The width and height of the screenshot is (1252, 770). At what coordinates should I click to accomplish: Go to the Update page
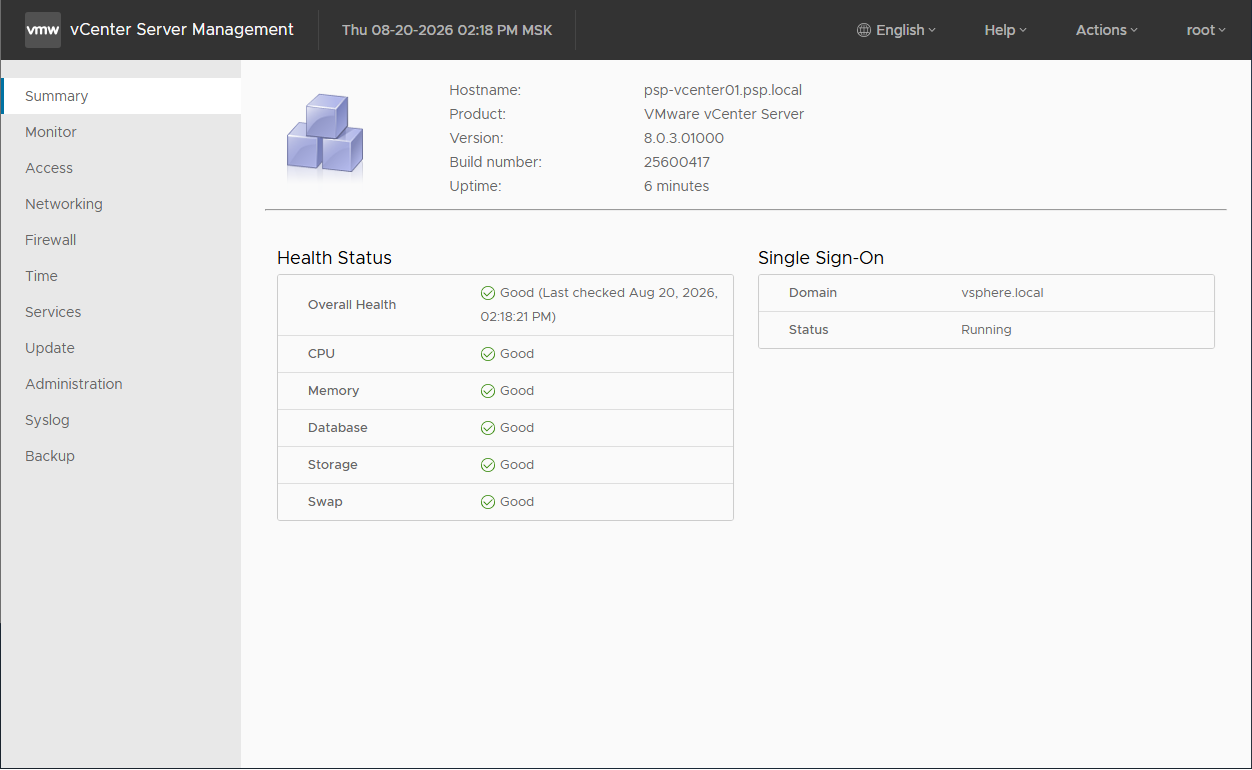(121, 348)
